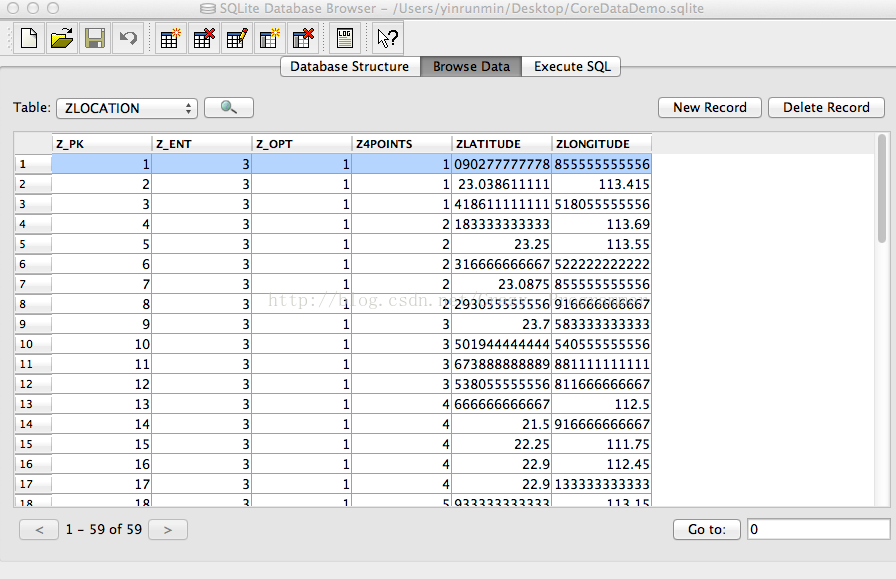Viewport: 896px width, 579px height.
Task: Click longitude cell 112.45
Action: coord(602,464)
